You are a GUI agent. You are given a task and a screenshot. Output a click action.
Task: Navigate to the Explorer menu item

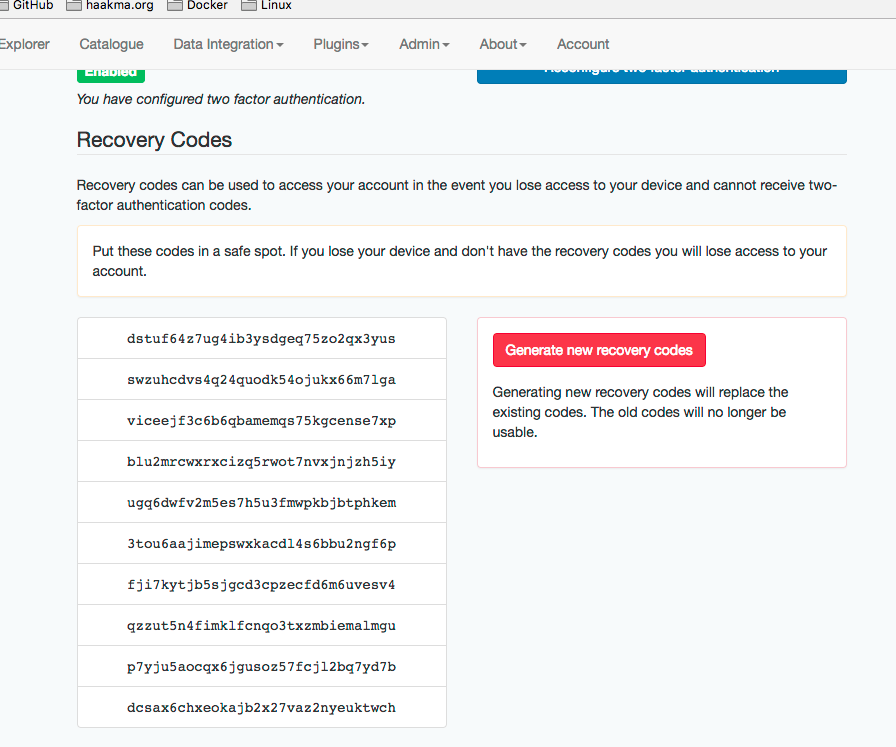(23, 44)
